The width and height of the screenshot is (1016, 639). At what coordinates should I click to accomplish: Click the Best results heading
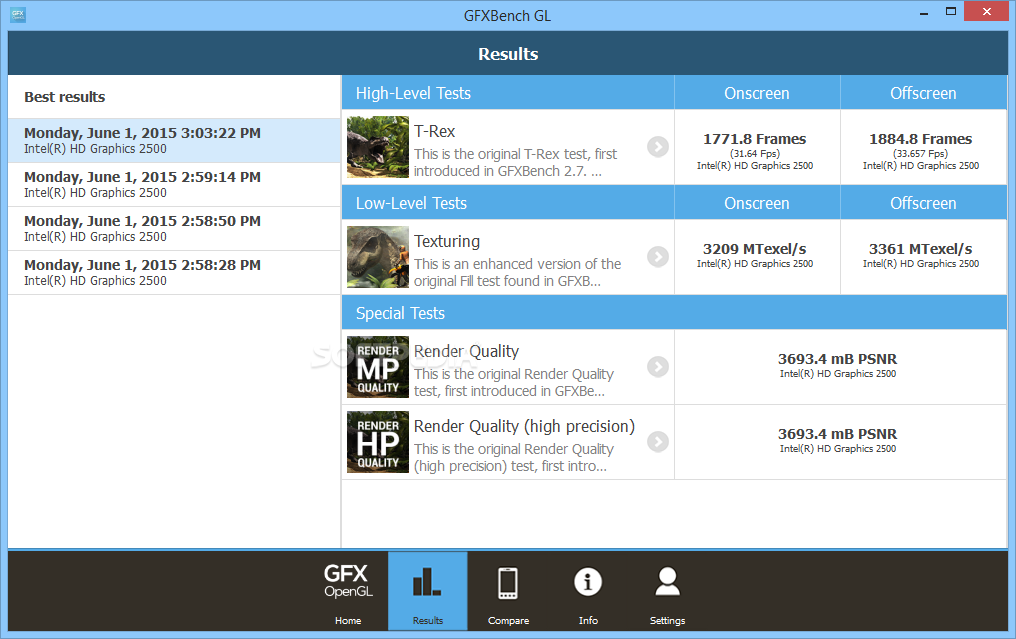tap(65, 97)
